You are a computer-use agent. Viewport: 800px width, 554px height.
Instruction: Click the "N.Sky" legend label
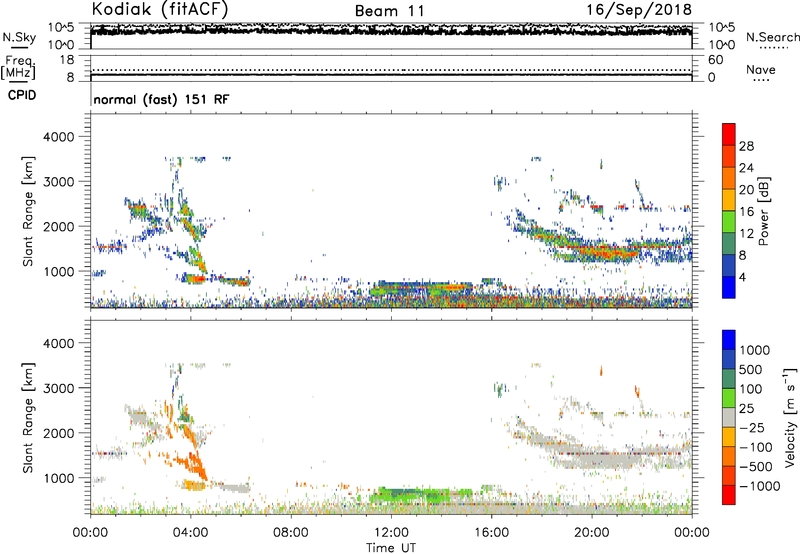click(x=19, y=37)
